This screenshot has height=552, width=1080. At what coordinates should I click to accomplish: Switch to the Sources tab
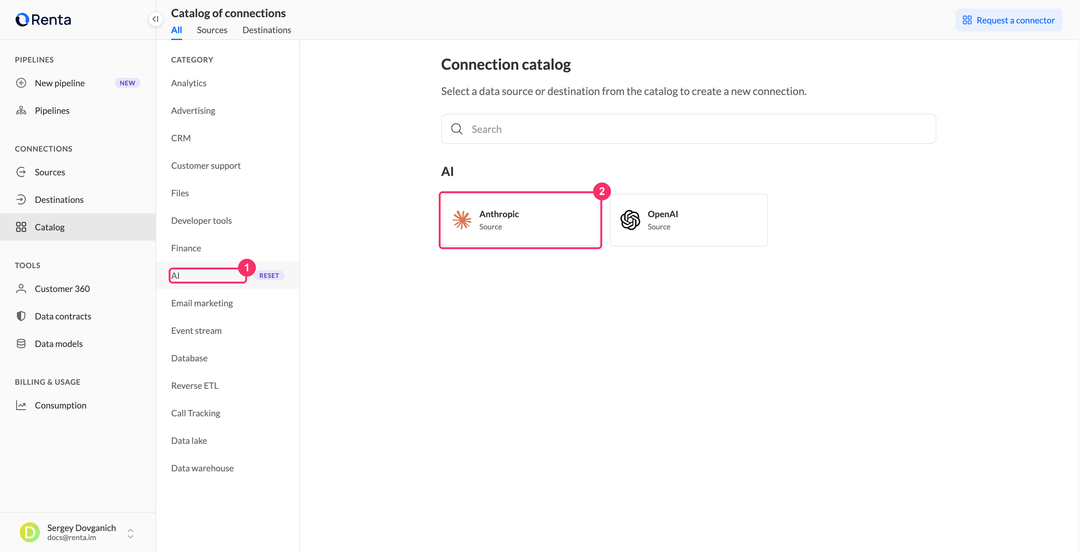click(212, 30)
